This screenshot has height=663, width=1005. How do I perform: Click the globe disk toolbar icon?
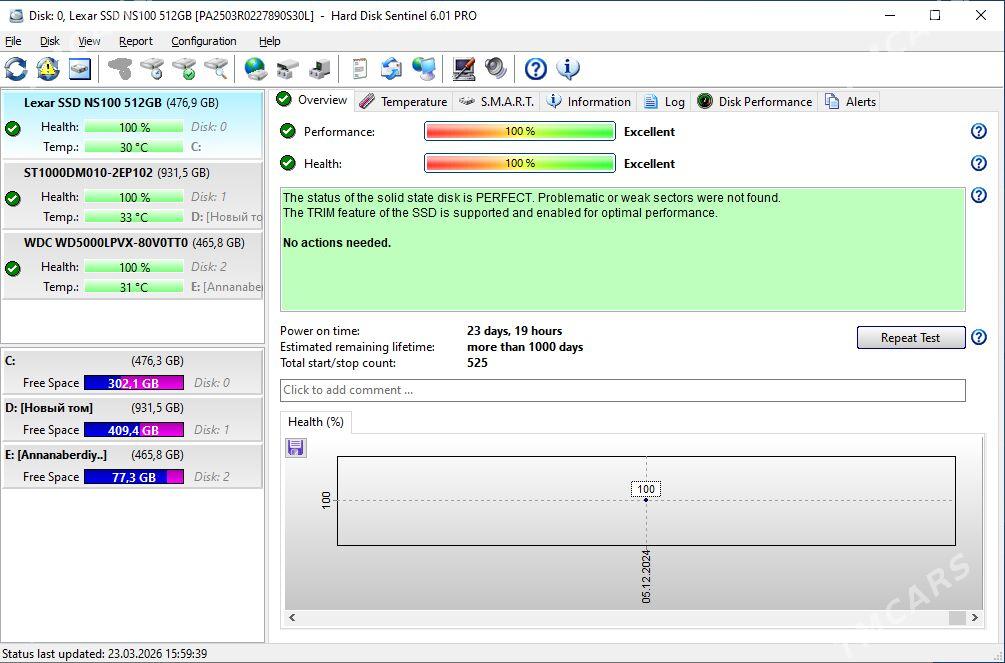point(256,69)
